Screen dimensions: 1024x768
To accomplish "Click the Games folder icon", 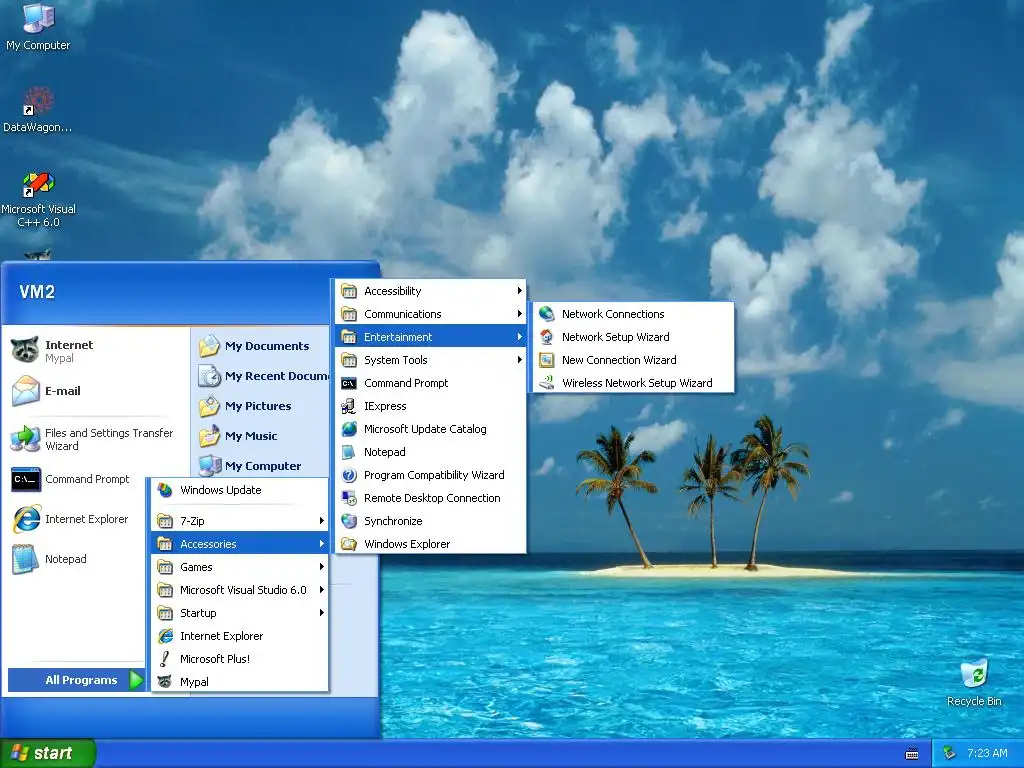I will 165,567.
